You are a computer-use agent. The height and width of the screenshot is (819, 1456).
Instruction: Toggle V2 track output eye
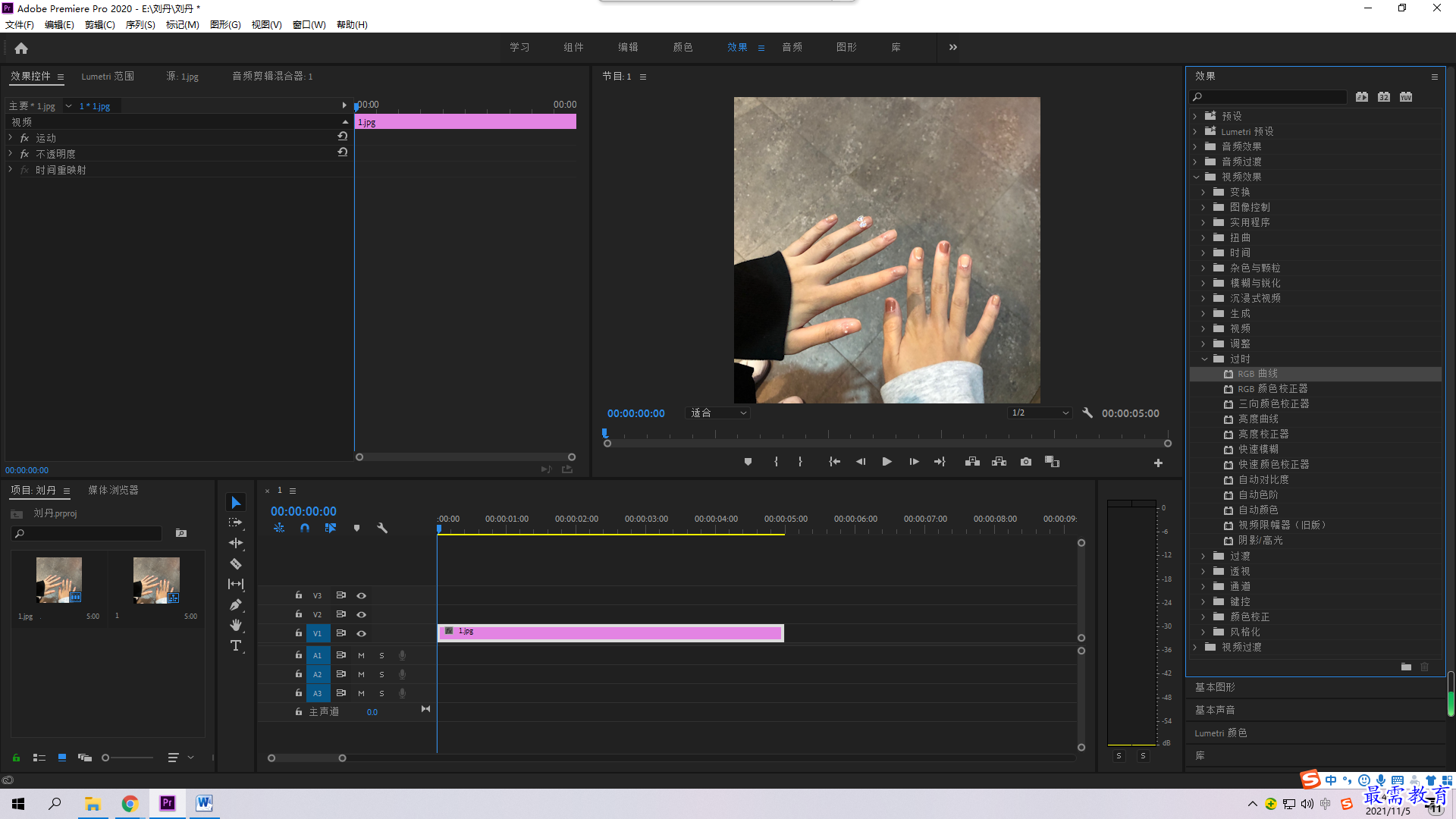[x=362, y=614]
